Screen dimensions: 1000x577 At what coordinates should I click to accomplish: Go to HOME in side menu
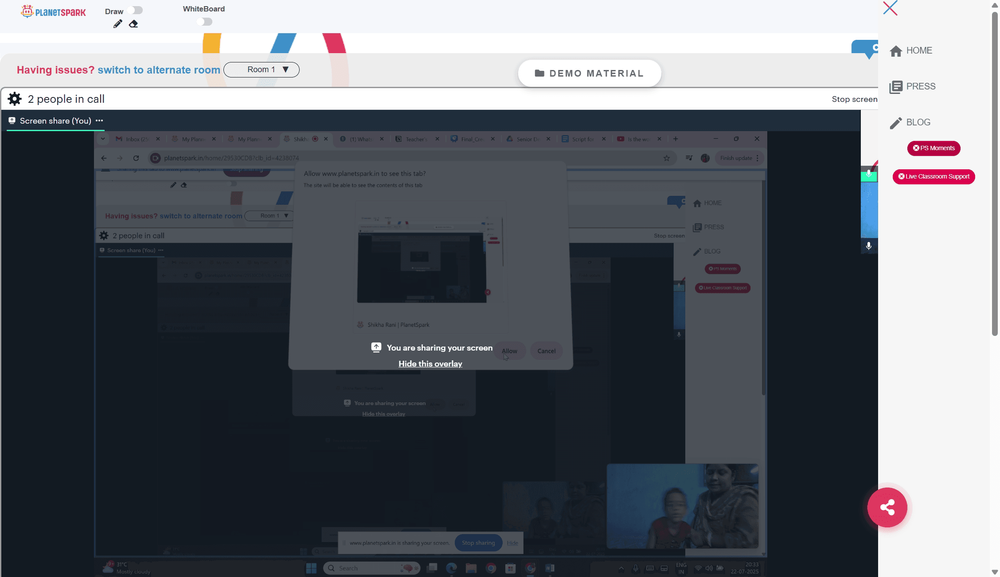[911, 50]
